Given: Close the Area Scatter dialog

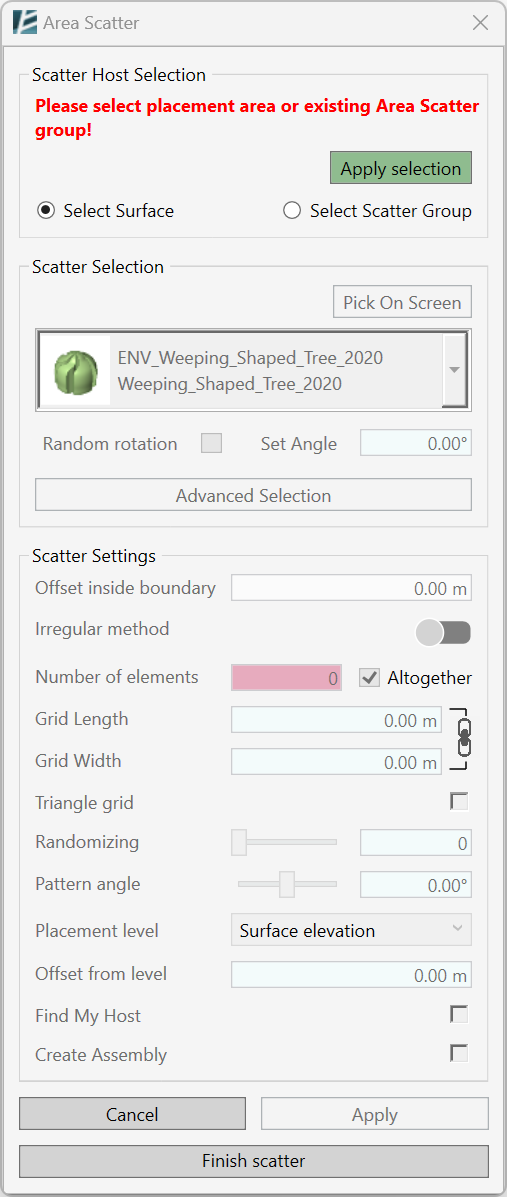Looking at the screenshot, I should (480, 23).
